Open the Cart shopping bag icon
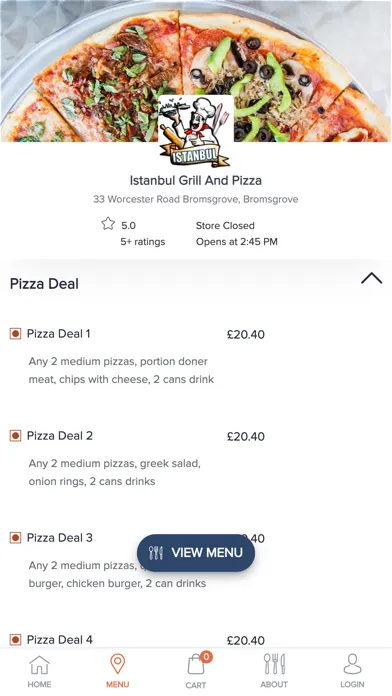Image resolution: width=392 pixels, height=696 pixels. (x=196, y=665)
